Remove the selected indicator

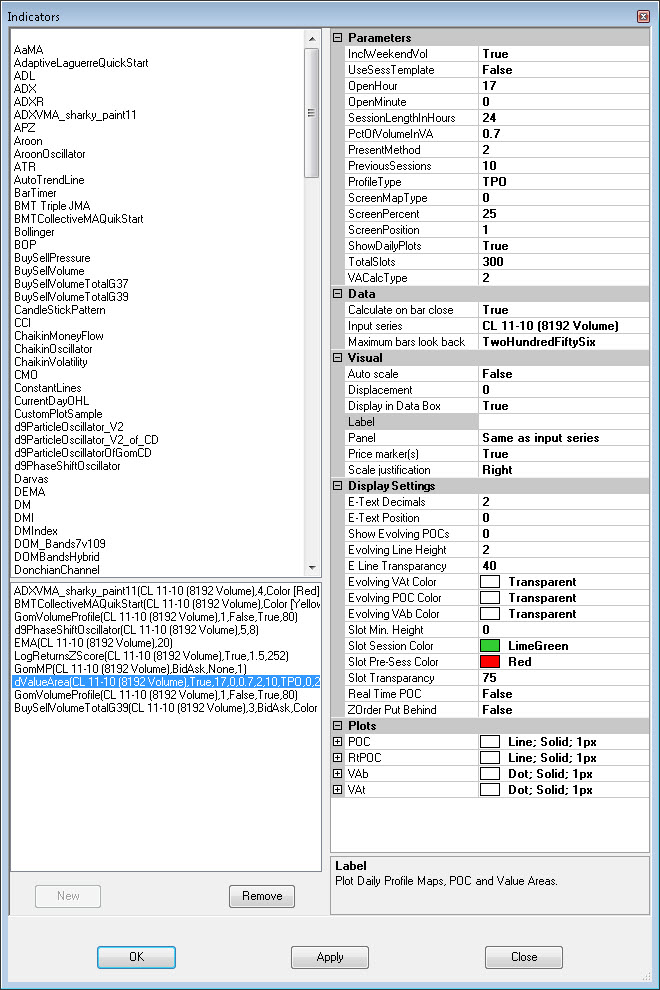[261, 896]
